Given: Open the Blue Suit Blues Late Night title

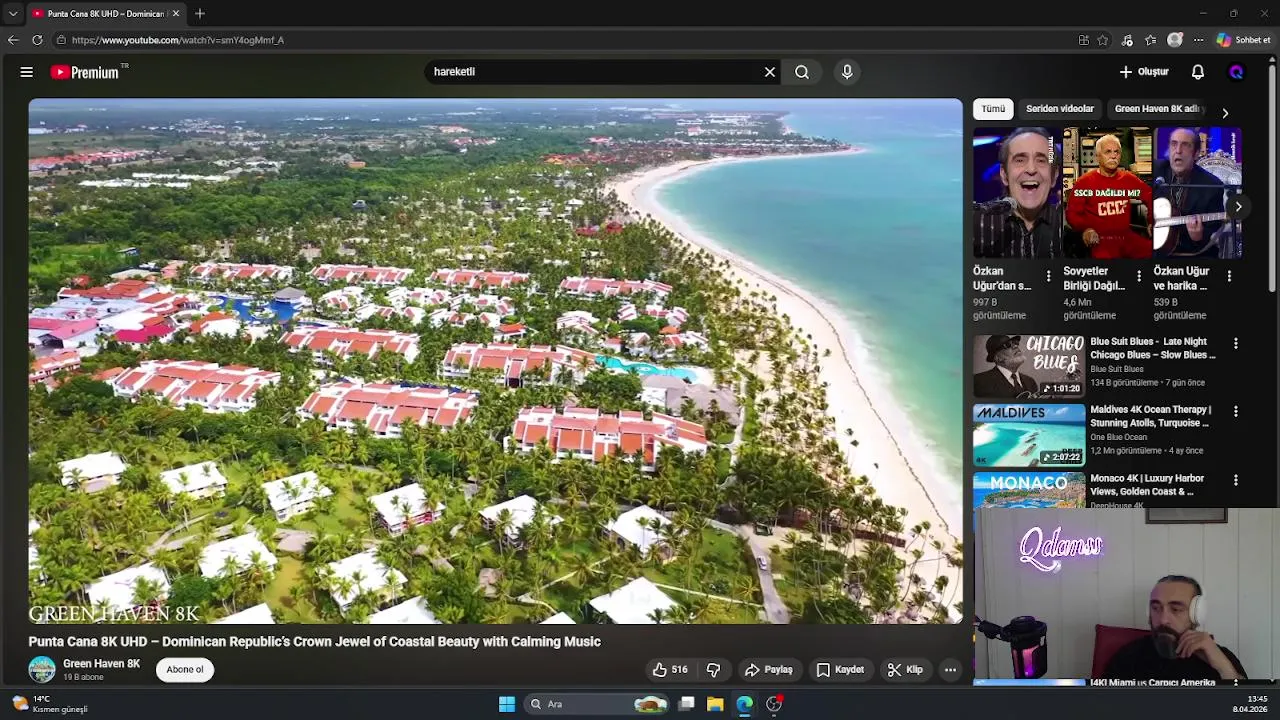Looking at the screenshot, I should pos(1153,348).
